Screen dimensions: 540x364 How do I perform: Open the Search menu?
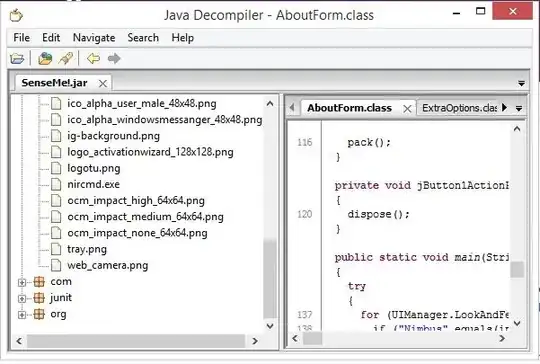click(x=143, y=38)
